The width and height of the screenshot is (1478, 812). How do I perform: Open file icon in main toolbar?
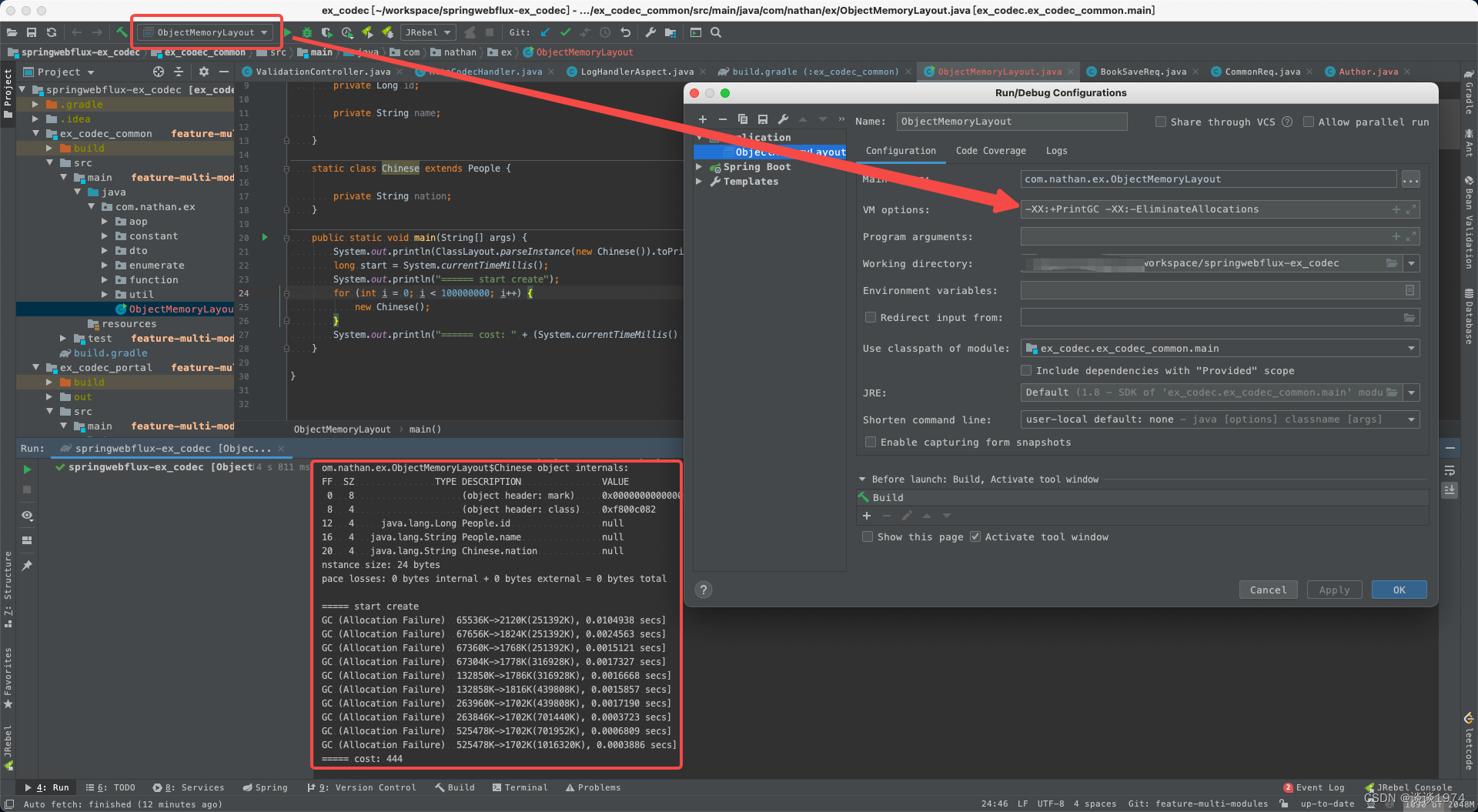(x=12, y=32)
